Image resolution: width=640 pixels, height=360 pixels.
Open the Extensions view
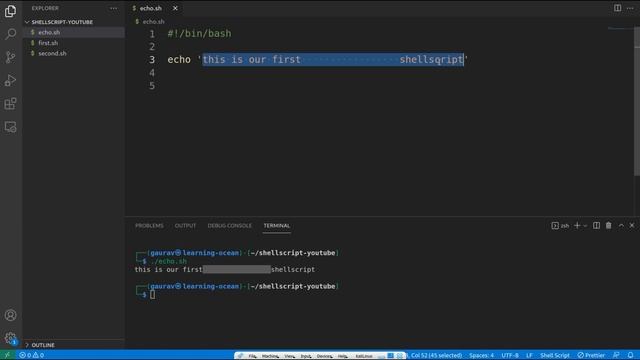(x=11, y=103)
